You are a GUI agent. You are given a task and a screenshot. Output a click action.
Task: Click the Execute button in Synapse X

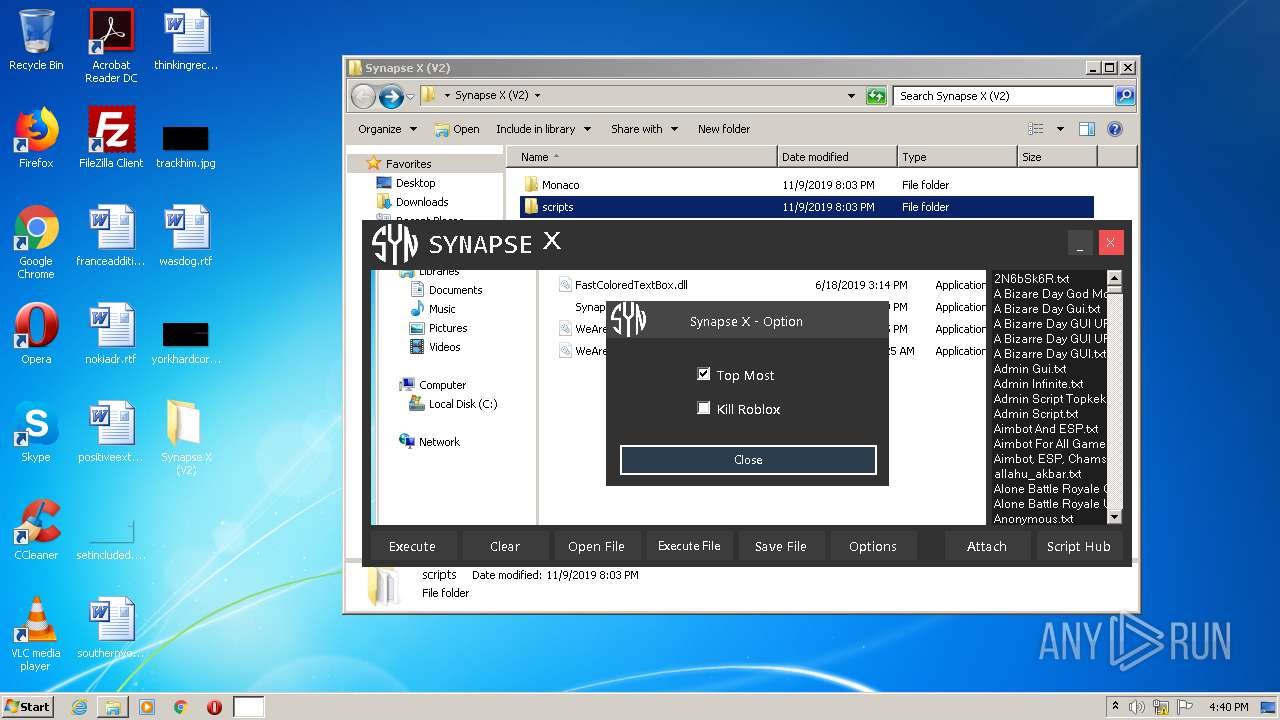pos(412,546)
